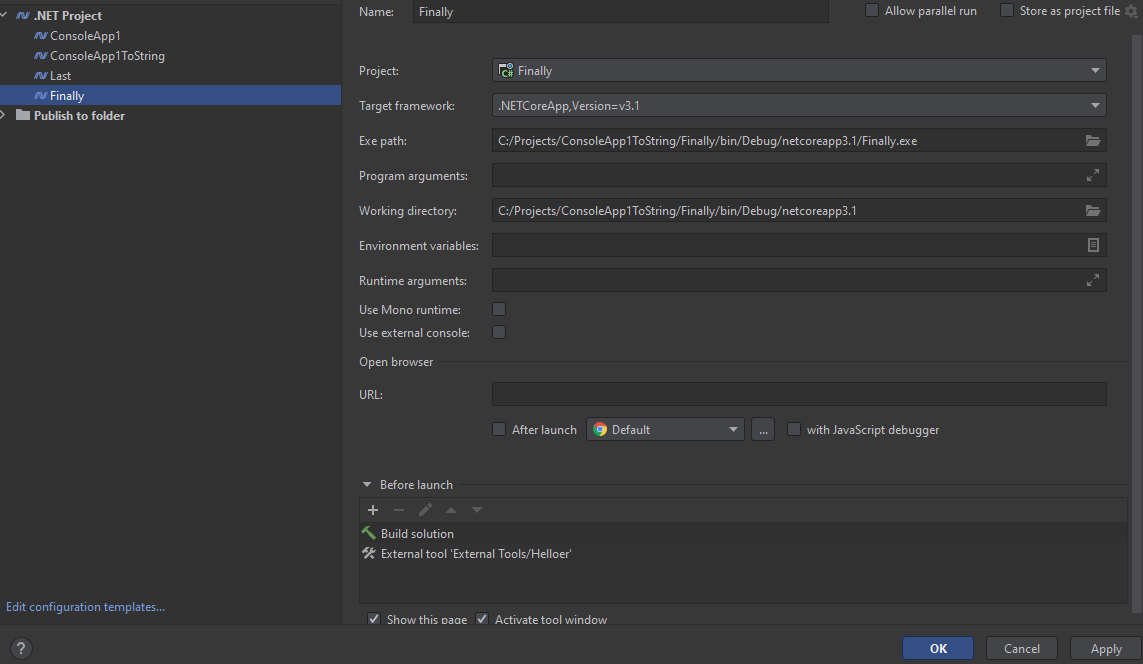
Task: Click the browse browsers ellipsis button
Action: [762, 429]
